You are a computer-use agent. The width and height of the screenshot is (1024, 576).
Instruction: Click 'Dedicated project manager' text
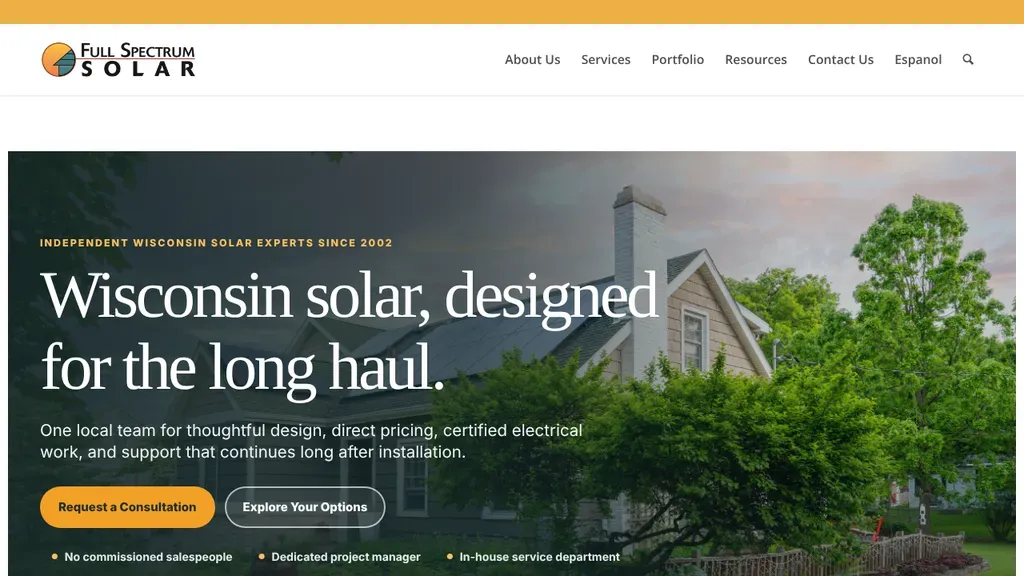(345, 557)
